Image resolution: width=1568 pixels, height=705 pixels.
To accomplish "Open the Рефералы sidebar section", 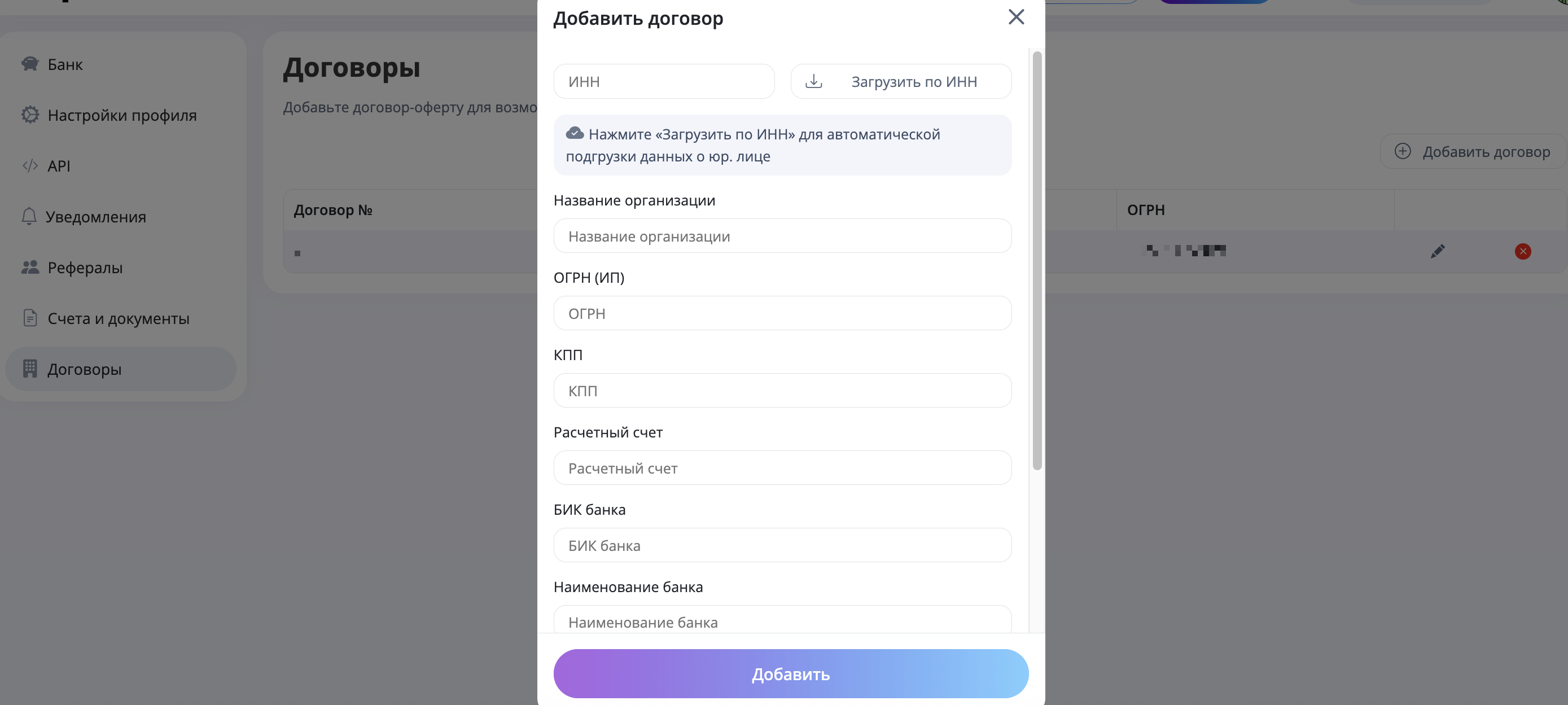I will tap(85, 267).
